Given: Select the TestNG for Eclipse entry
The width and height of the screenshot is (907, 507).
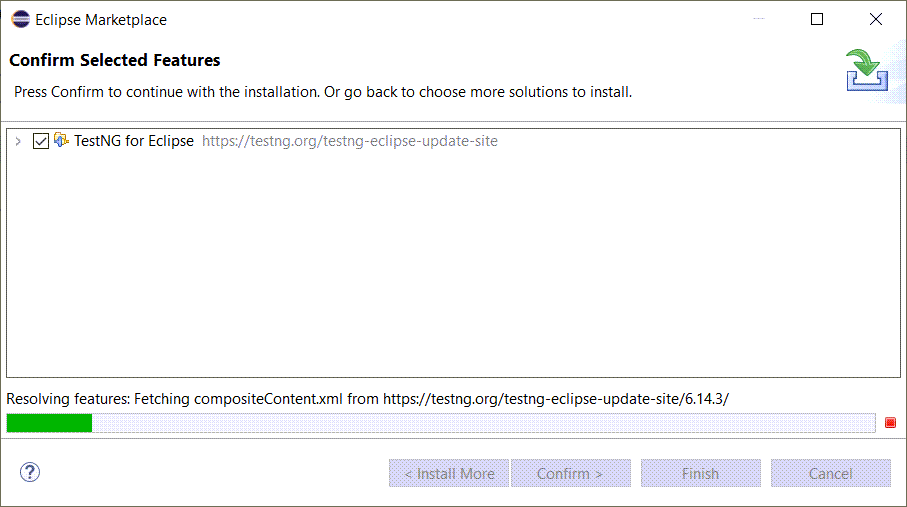Looking at the screenshot, I should point(134,141).
